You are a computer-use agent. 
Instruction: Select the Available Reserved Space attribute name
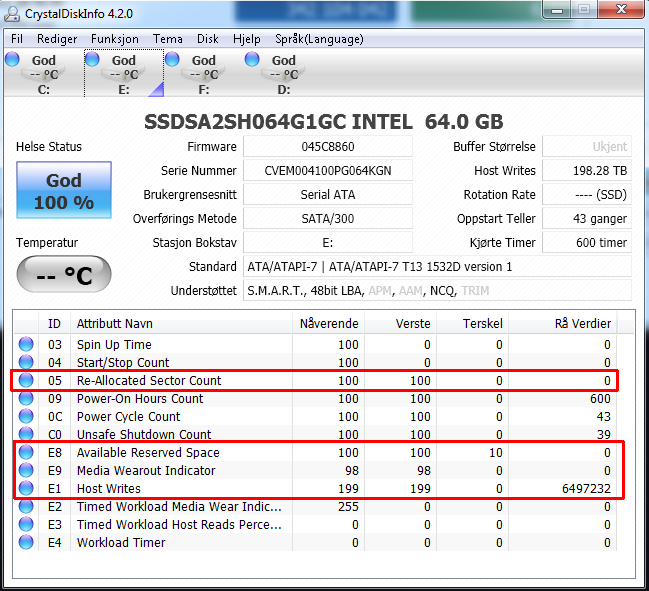click(148, 453)
